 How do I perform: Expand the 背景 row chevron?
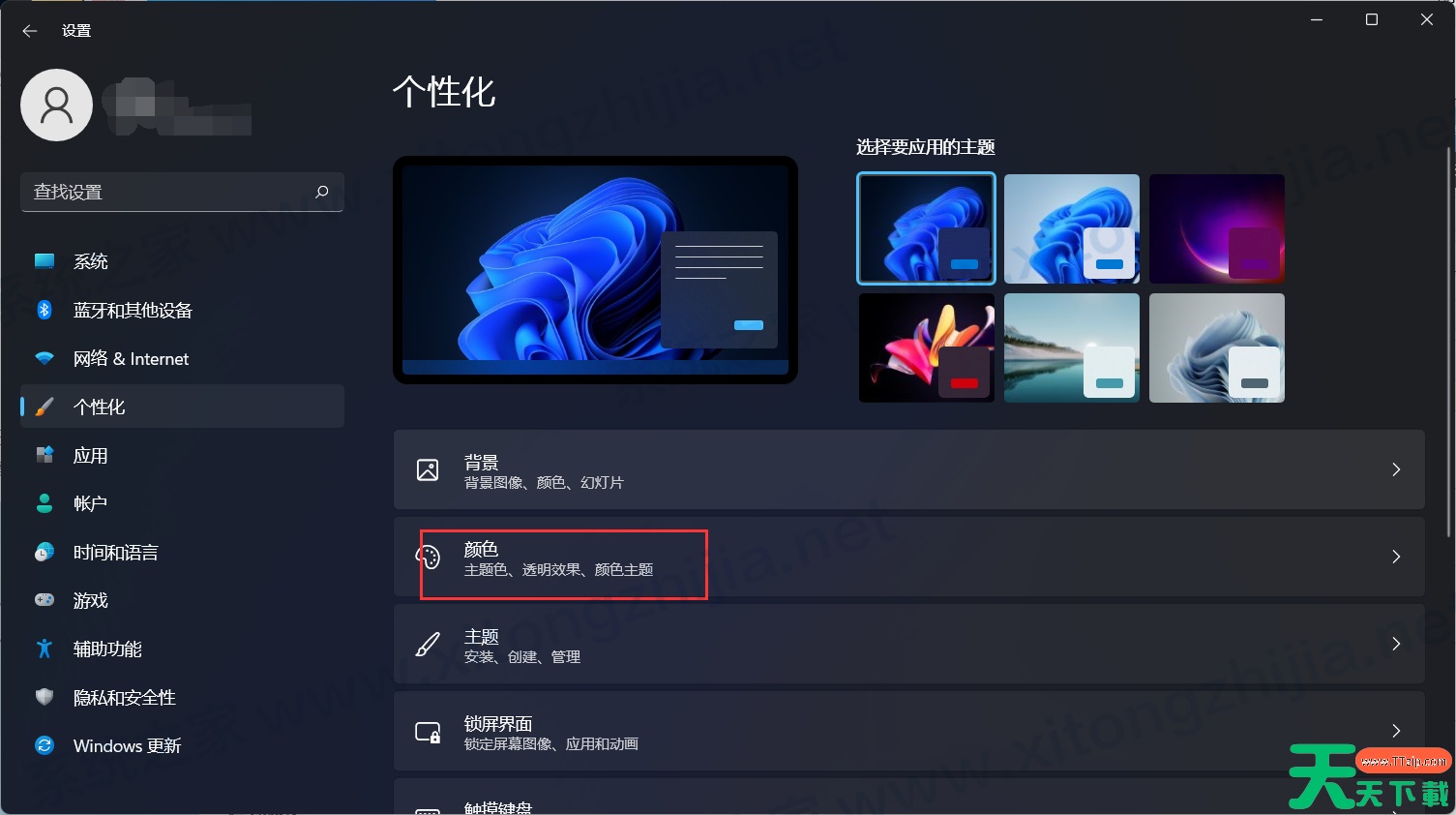(x=1396, y=469)
